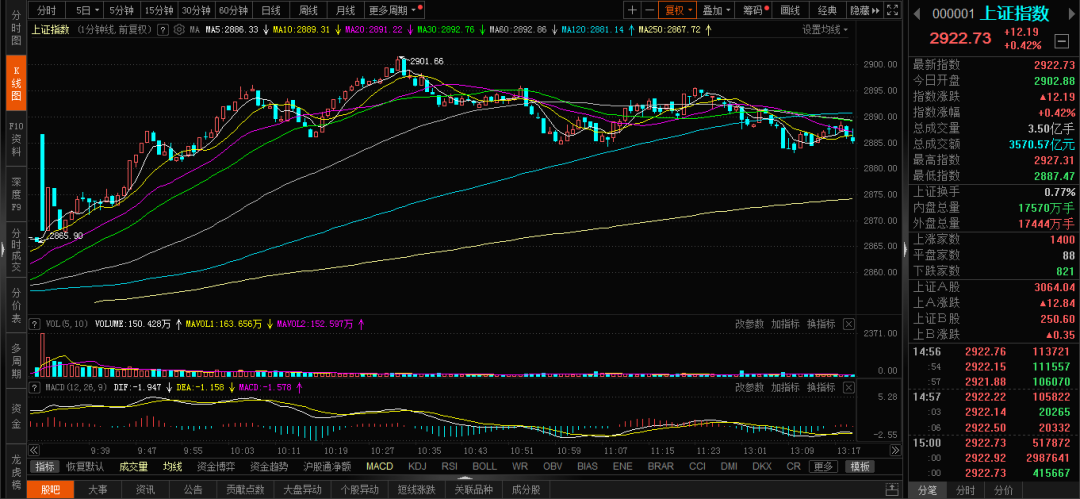Open 叠加 overlay dropdown
This screenshot has height=499, width=1080.
pyautogui.click(x=716, y=10)
